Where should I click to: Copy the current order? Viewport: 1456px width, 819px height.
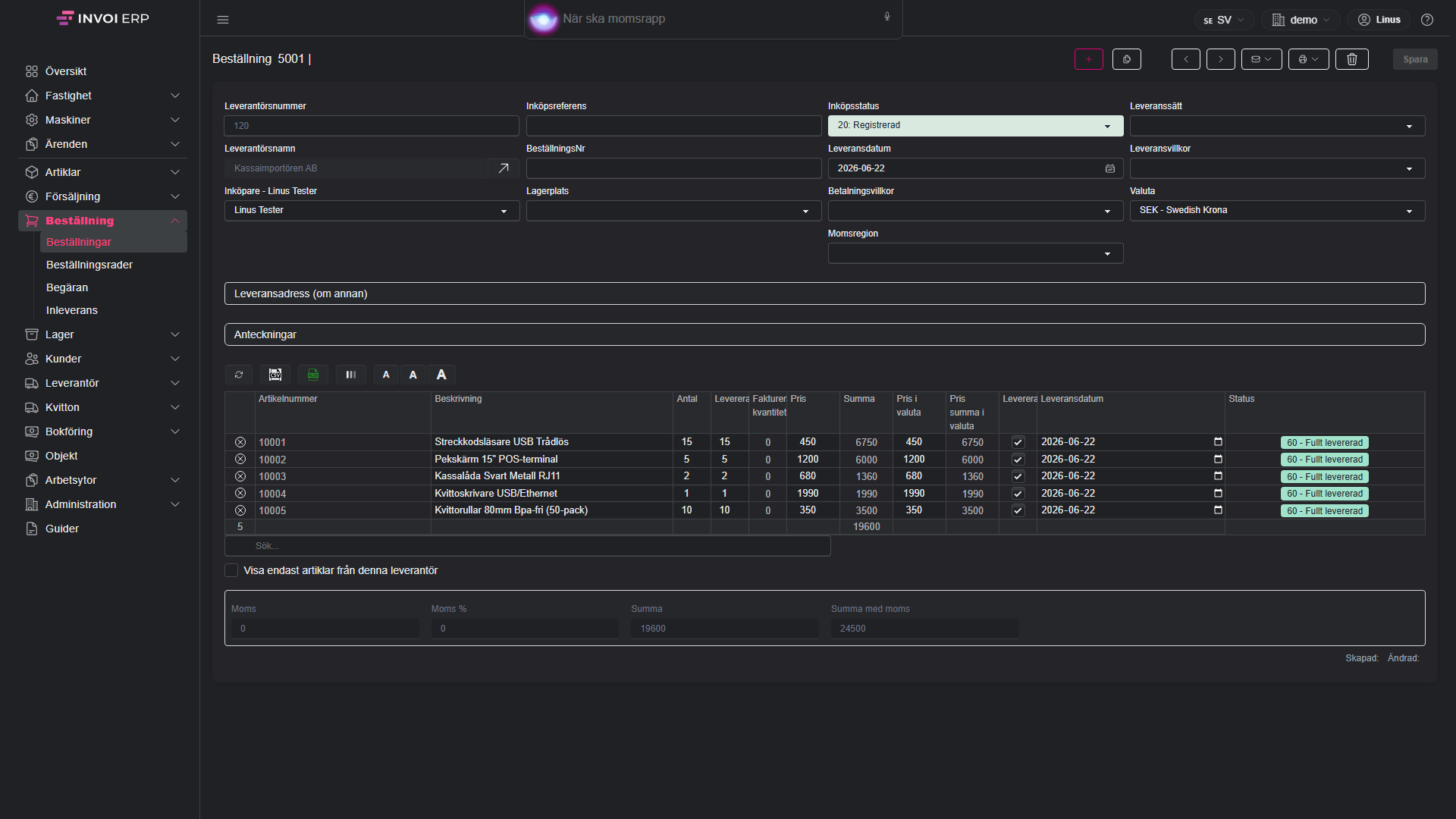pyautogui.click(x=1126, y=59)
